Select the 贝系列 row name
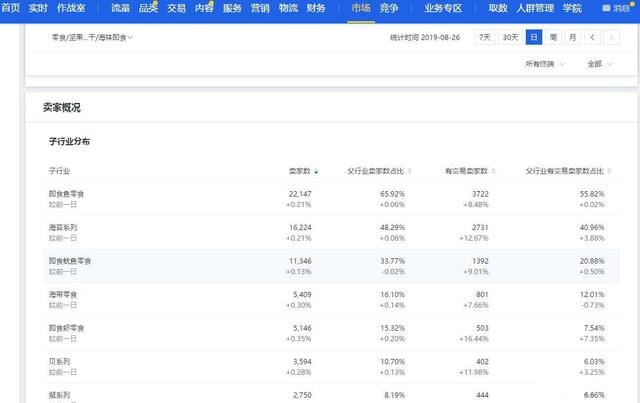 59,361
